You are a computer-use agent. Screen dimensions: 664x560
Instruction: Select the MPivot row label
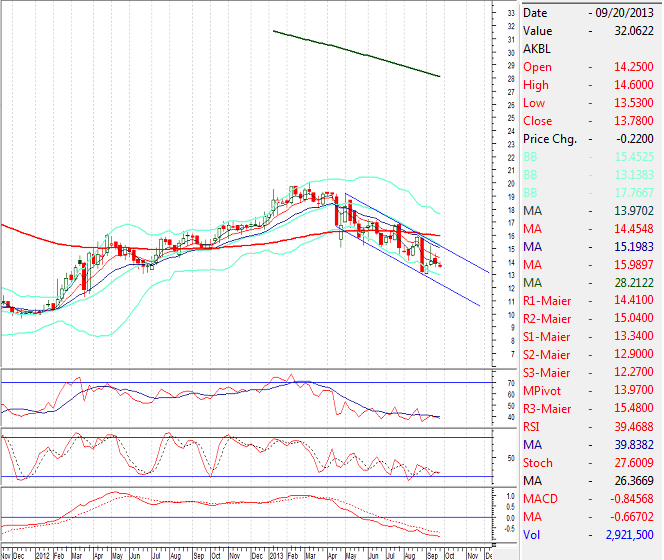(x=545, y=391)
